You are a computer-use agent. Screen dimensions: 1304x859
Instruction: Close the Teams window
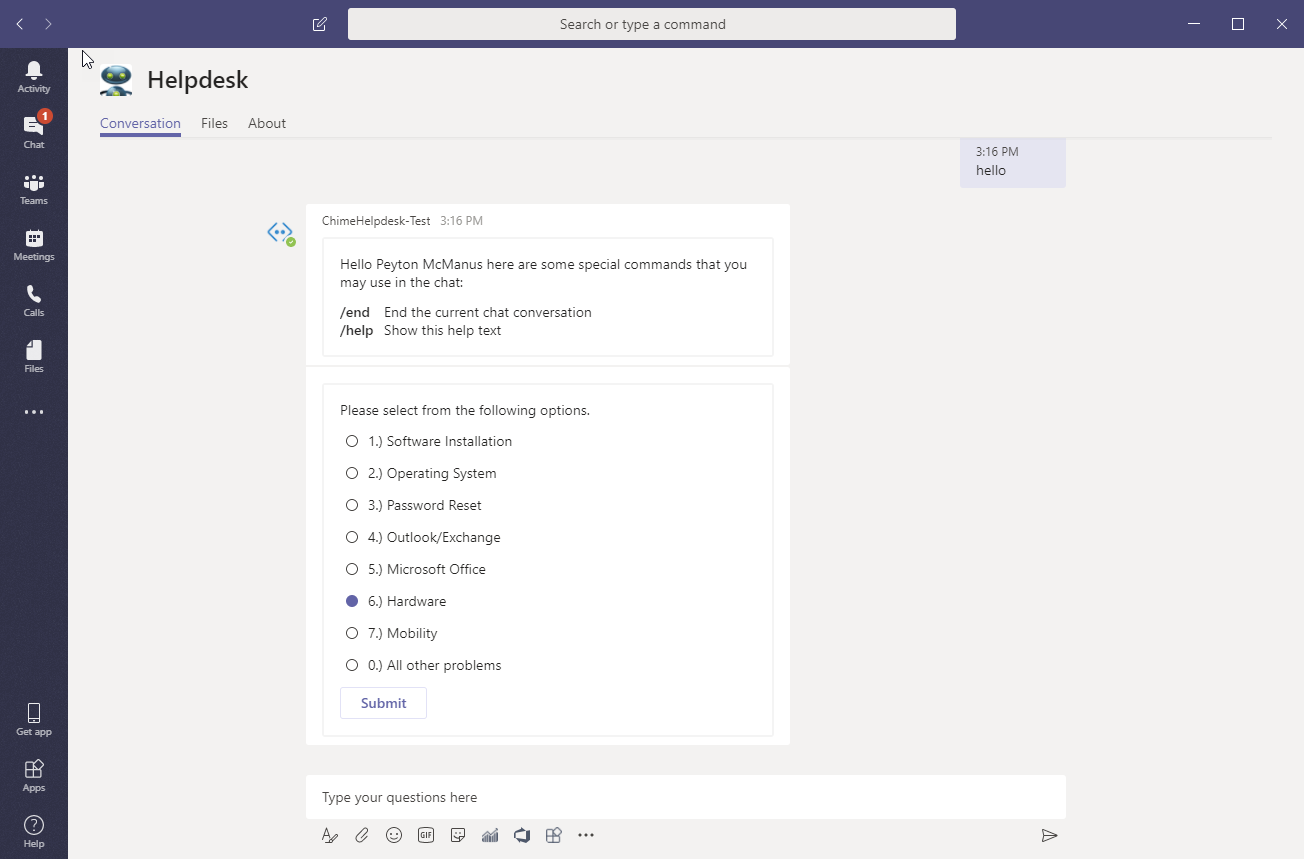(x=1282, y=24)
